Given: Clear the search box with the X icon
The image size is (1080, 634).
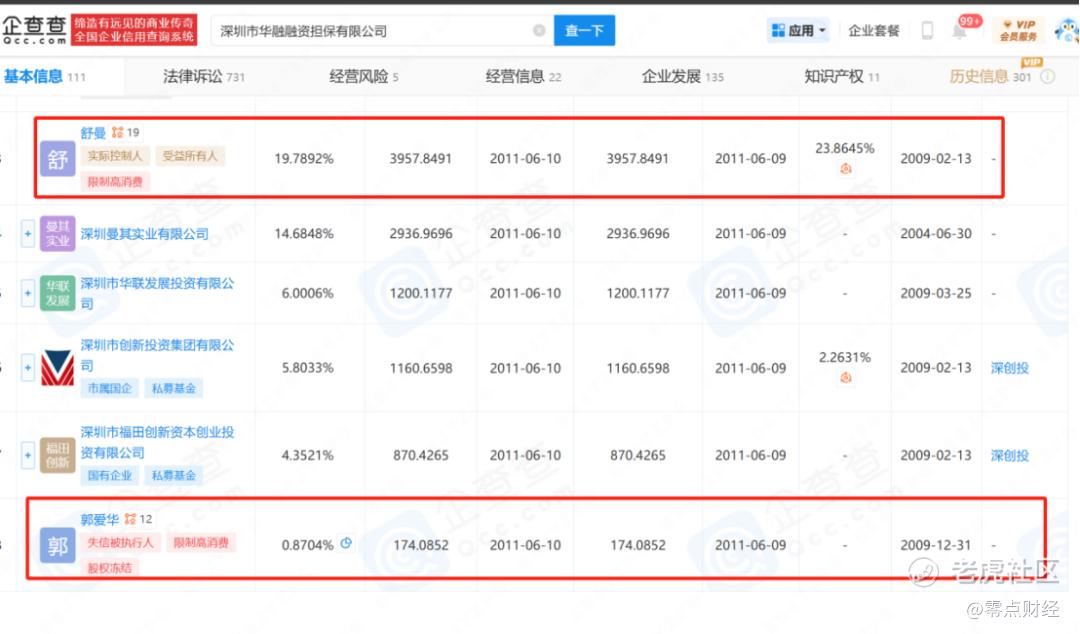Looking at the screenshot, I should point(539,30).
